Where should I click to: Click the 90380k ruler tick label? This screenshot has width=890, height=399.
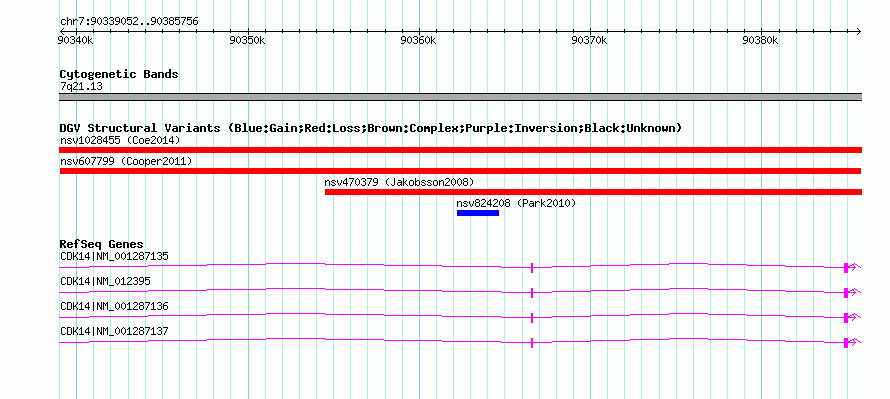[x=761, y=40]
